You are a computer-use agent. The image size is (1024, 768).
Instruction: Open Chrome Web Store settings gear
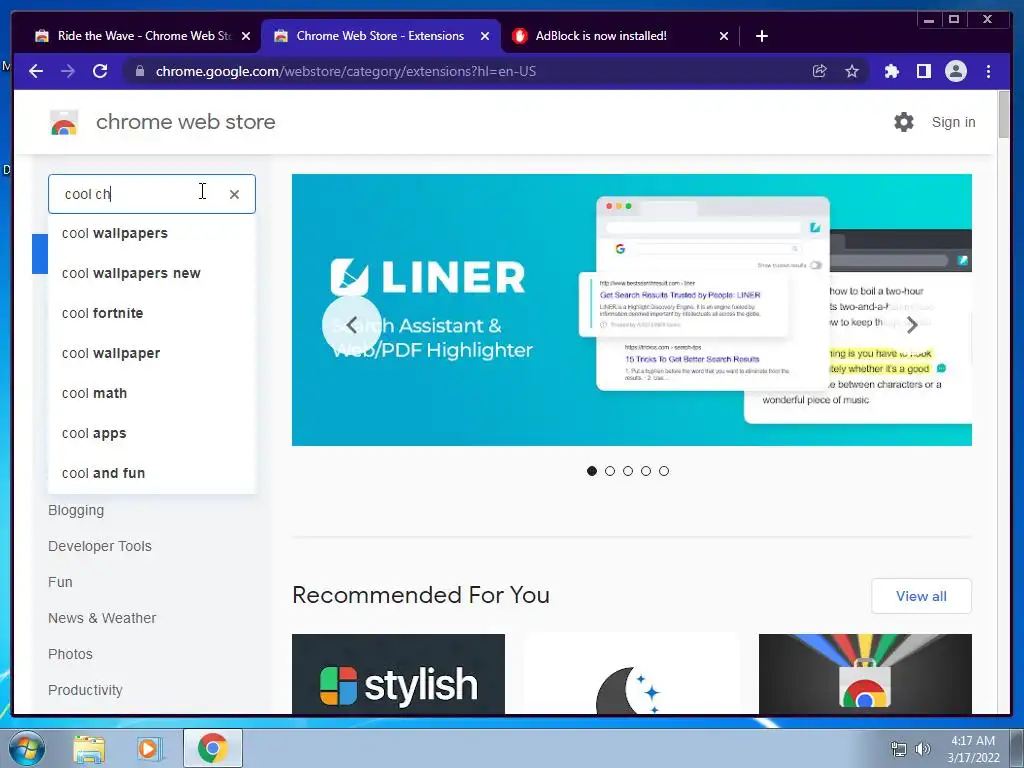point(904,122)
